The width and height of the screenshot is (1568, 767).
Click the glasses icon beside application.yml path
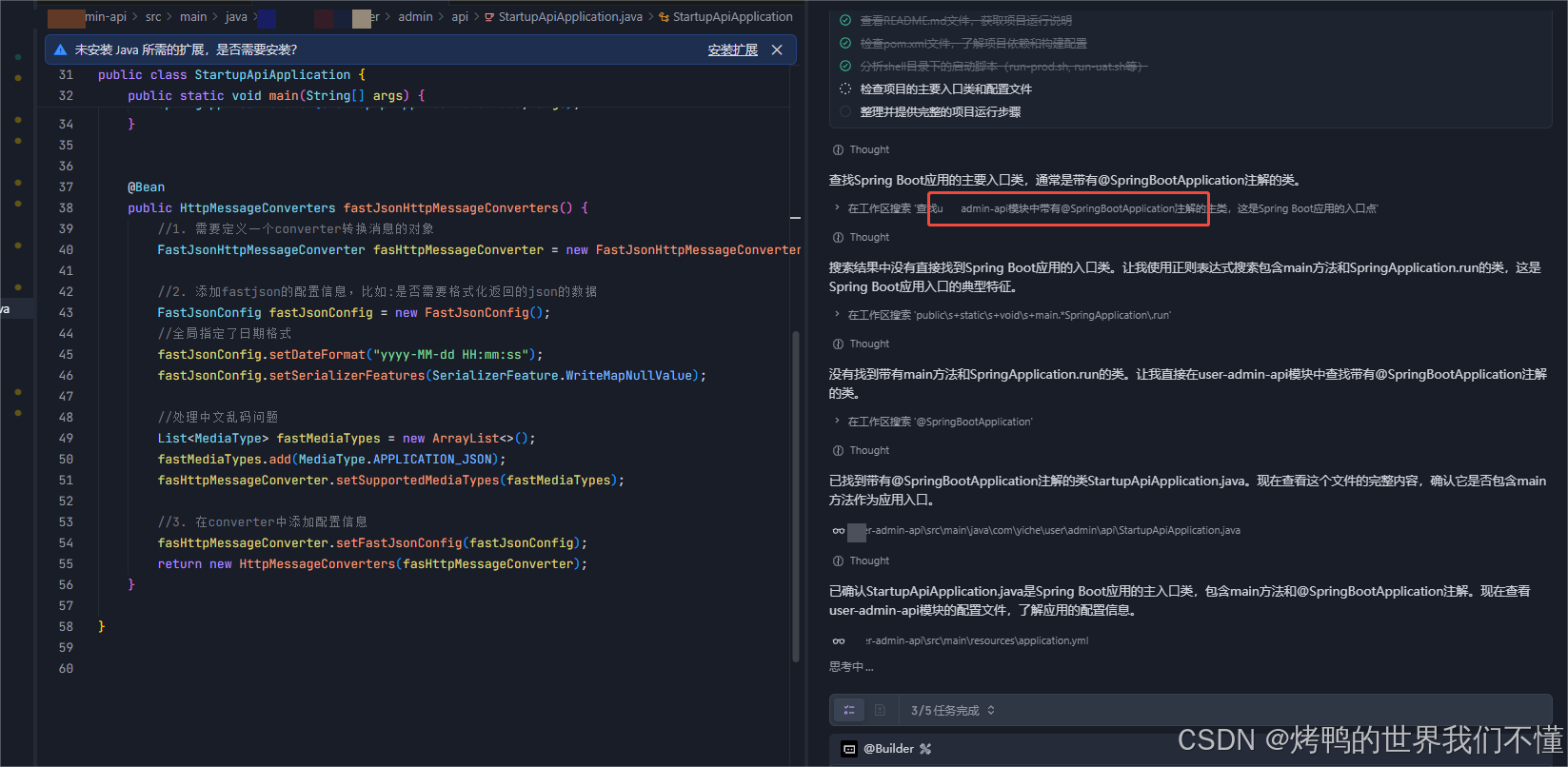pos(839,641)
